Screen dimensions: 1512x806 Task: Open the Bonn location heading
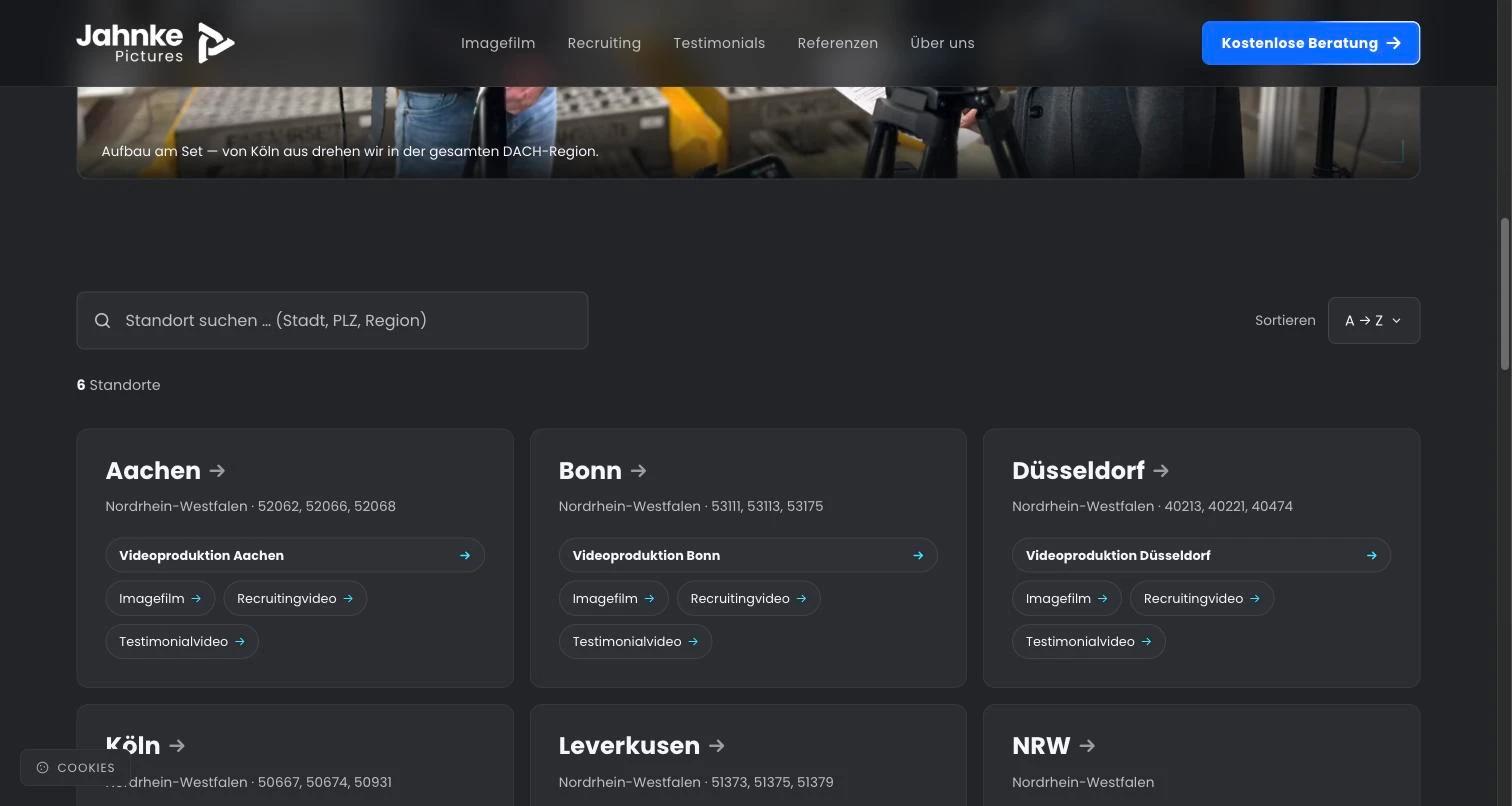(x=590, y=470)
